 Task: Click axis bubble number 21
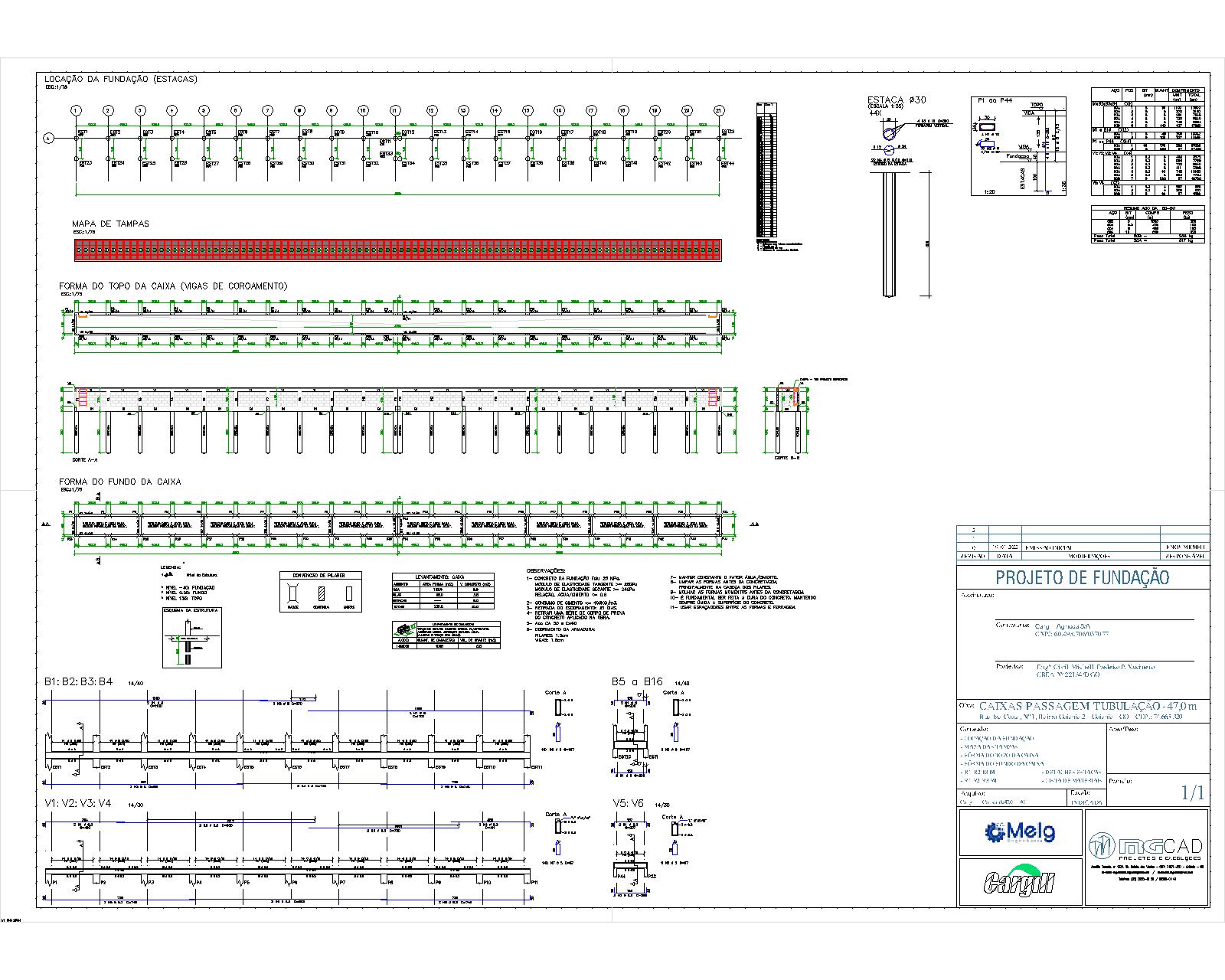coord(718,111)
